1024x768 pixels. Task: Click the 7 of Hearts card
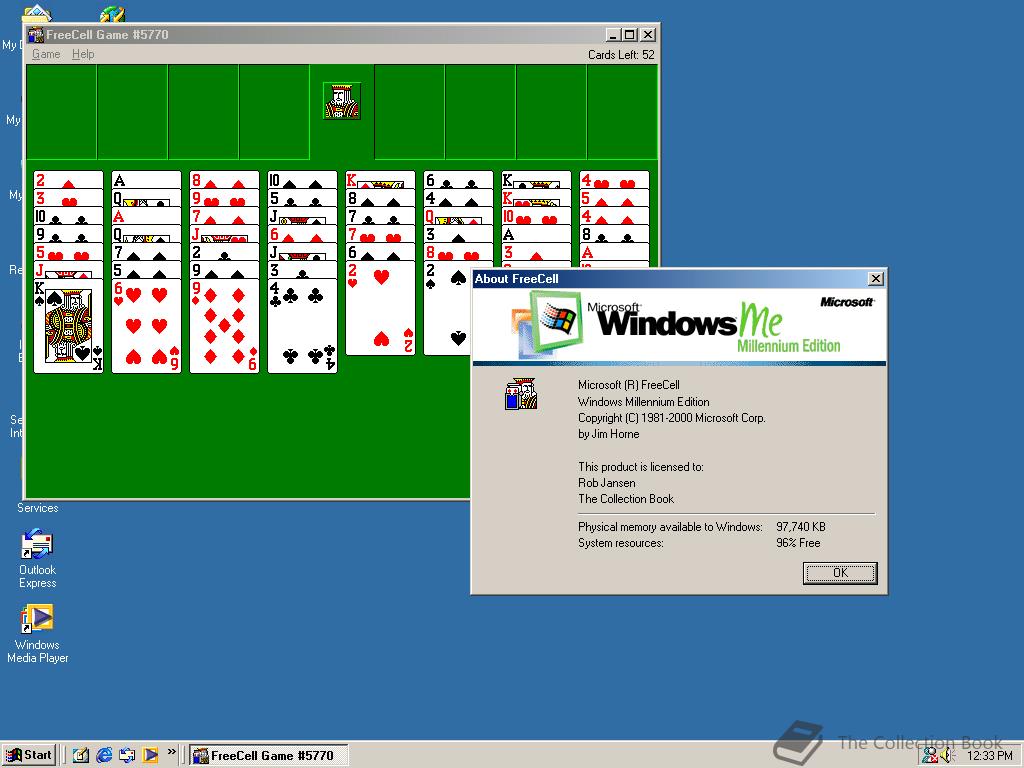coord(380,234)
